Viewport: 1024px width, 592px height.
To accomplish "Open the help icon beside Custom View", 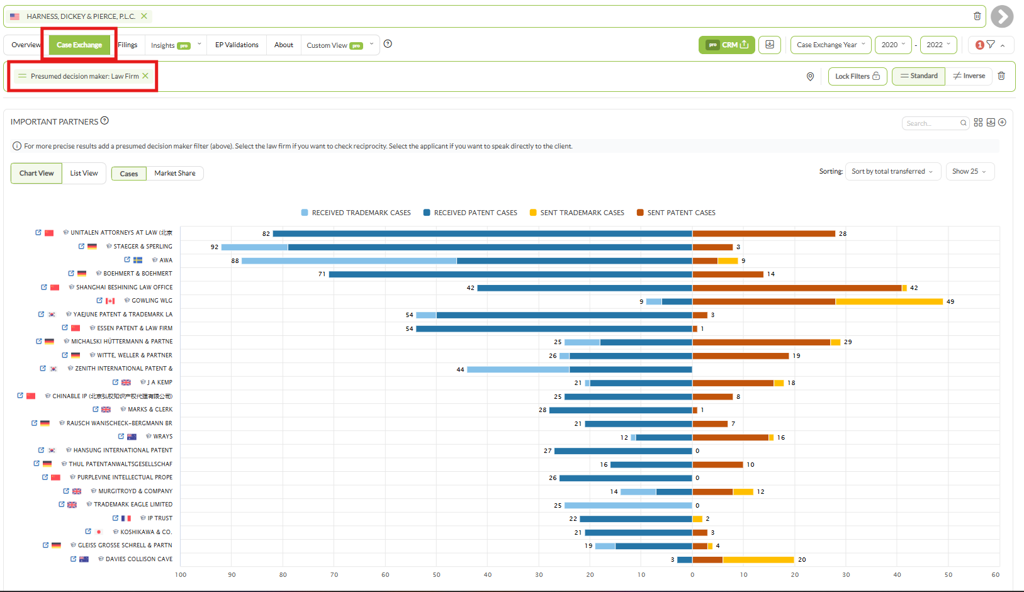I will [x=388, y=44].
